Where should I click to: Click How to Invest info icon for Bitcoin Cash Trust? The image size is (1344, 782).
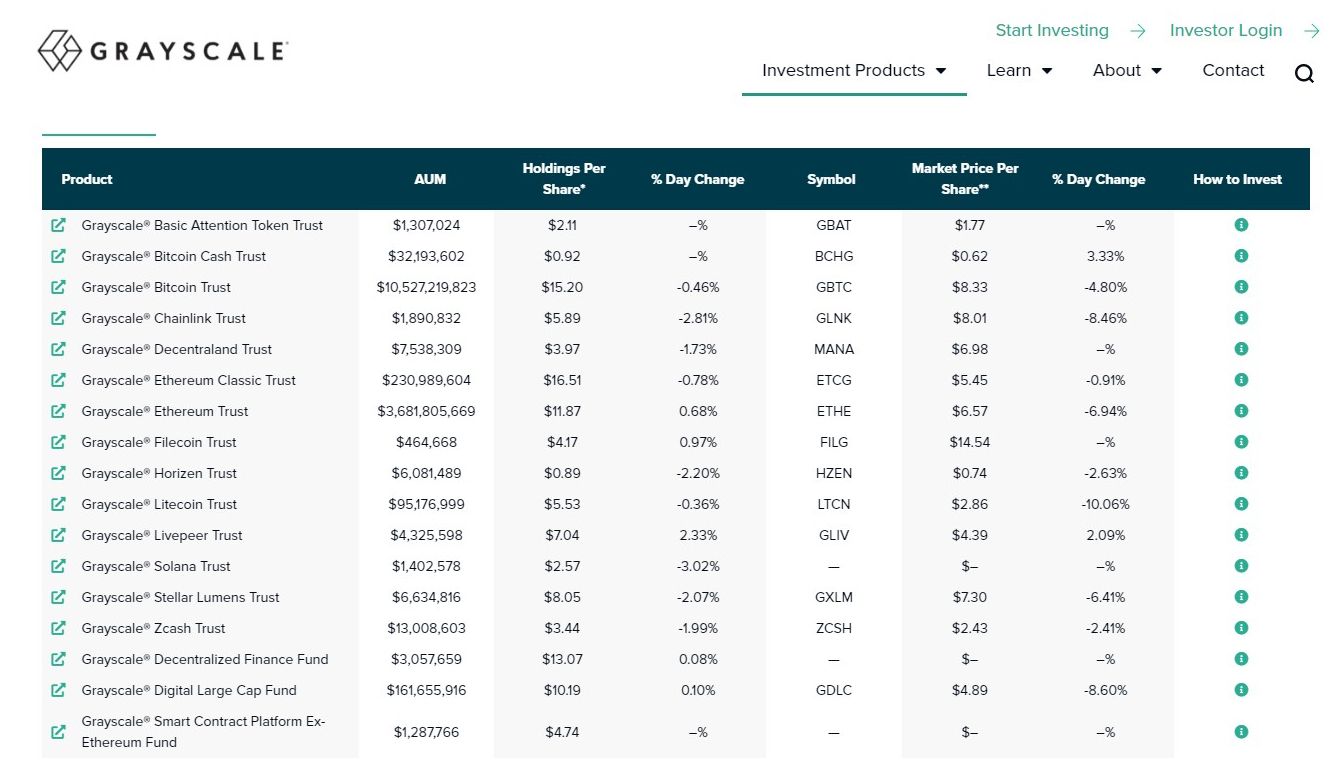pos(1241,256)
